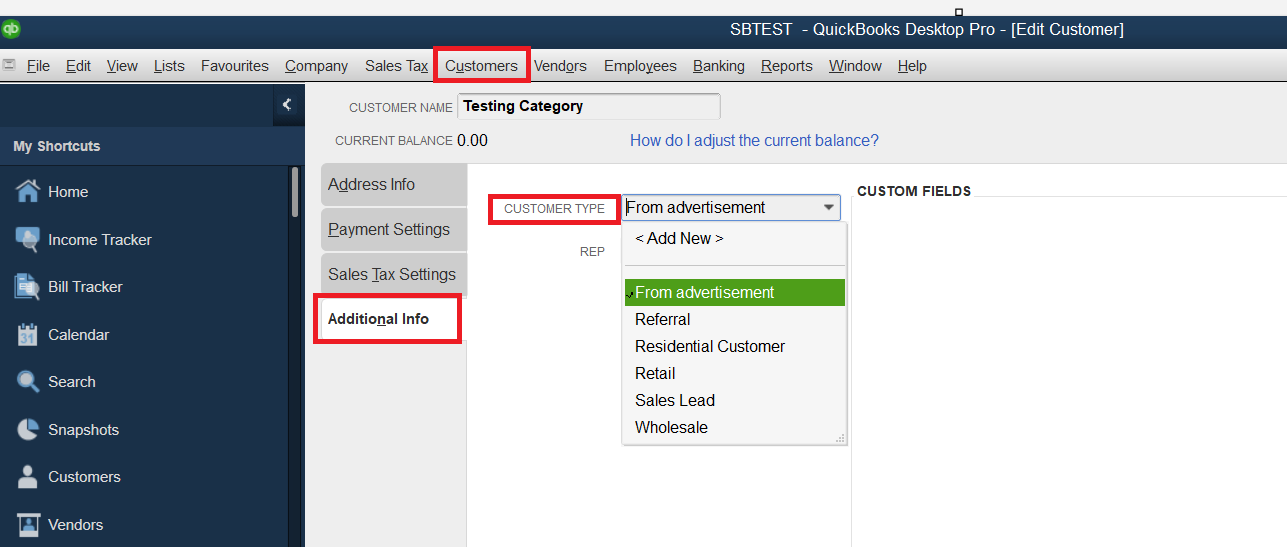The height and width of the screenshot is (547, 1287).
Task: Open the Customer Type dropdown arrow
Action: [829, 208]
